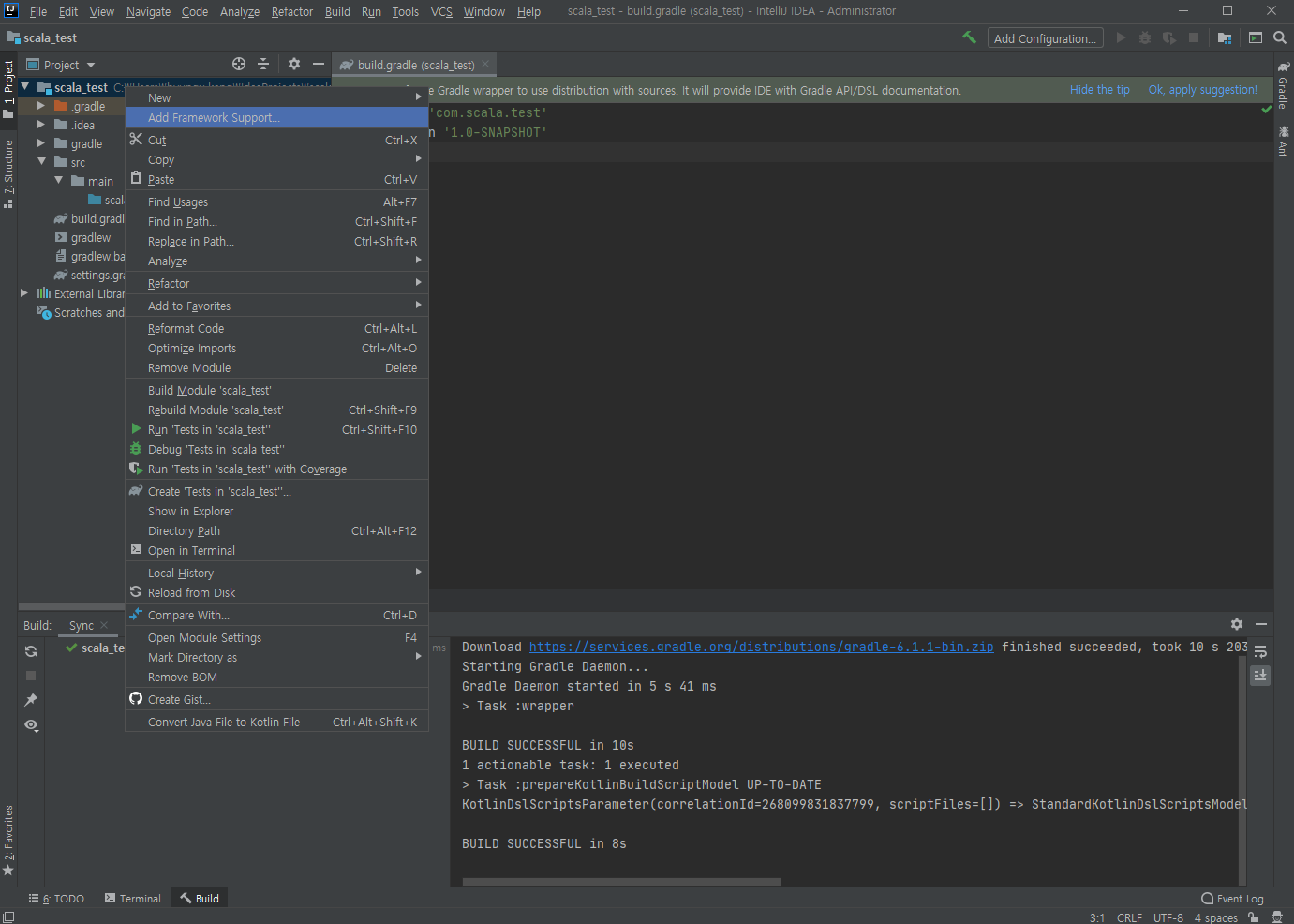Click the Add Configuration button
Viewport: 1294px width, 924px height.
(x=1045, y=38)
